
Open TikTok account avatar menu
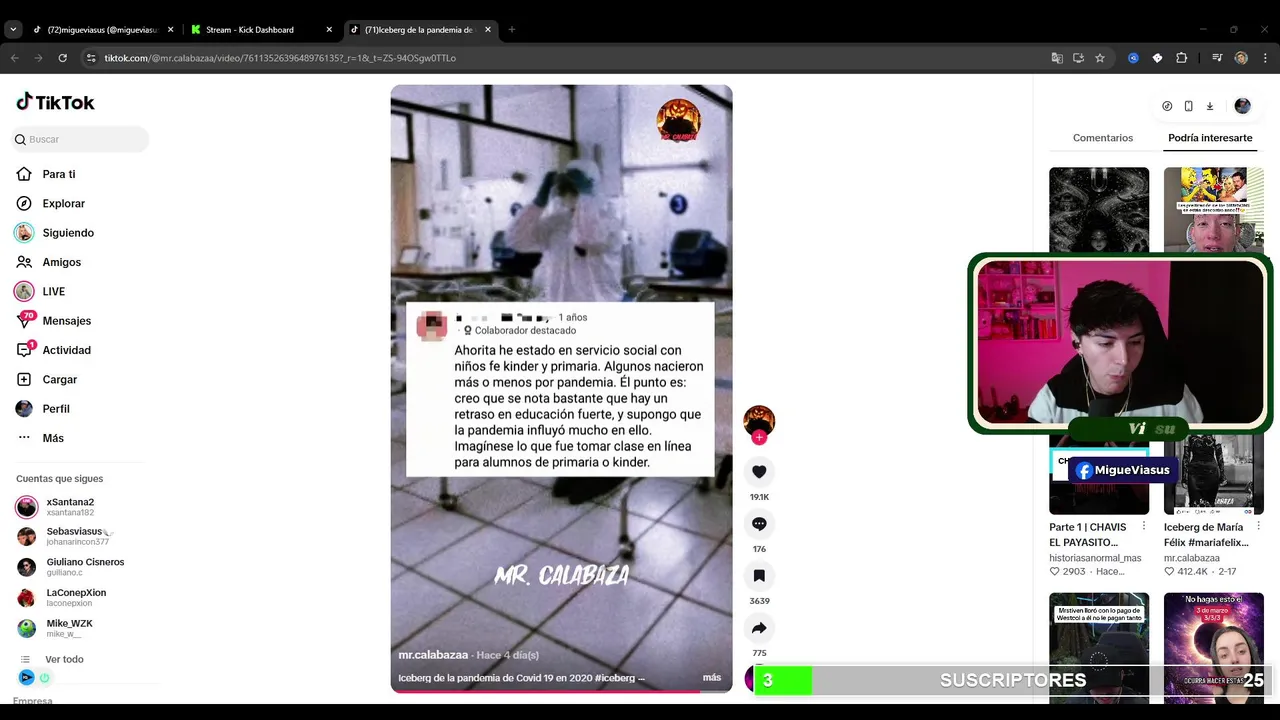point(1242,106)
